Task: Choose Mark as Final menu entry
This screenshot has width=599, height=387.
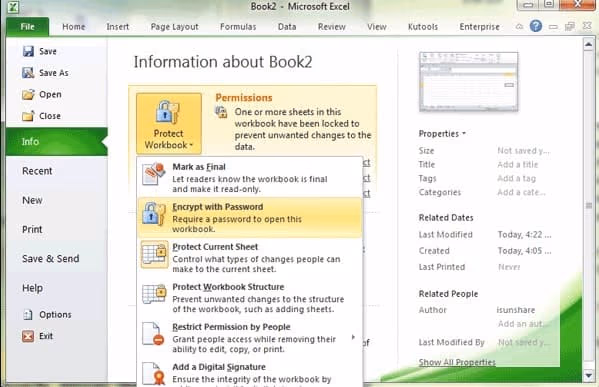Action: pos(249,177)
